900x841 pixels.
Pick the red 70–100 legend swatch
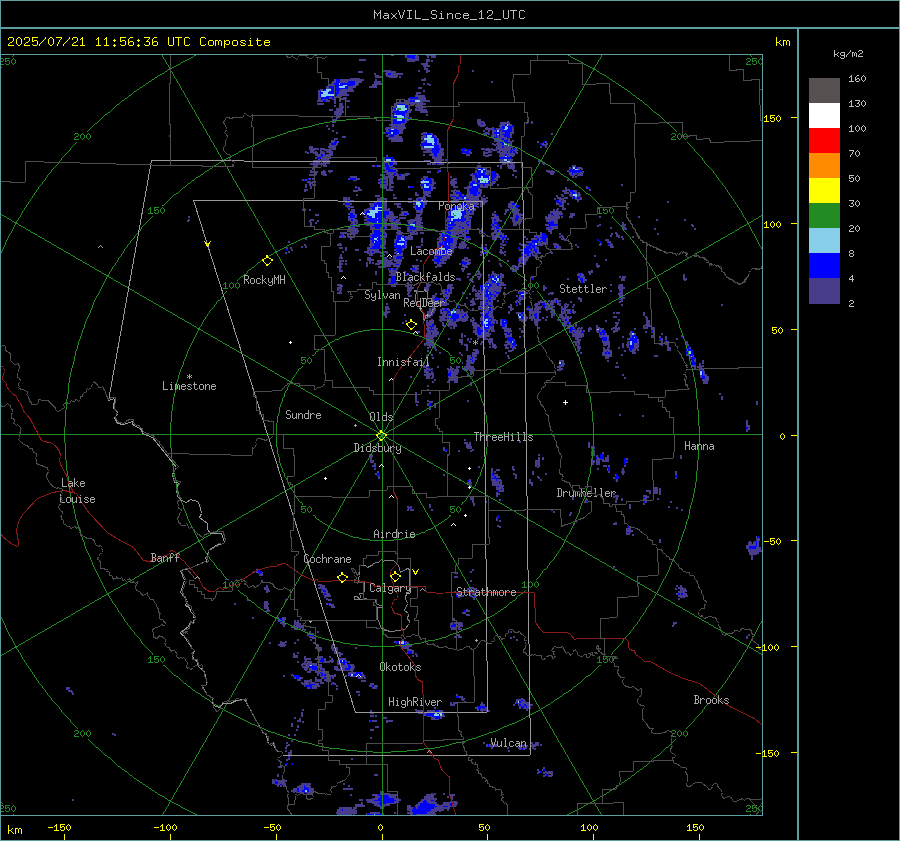[x=824, y=141]
